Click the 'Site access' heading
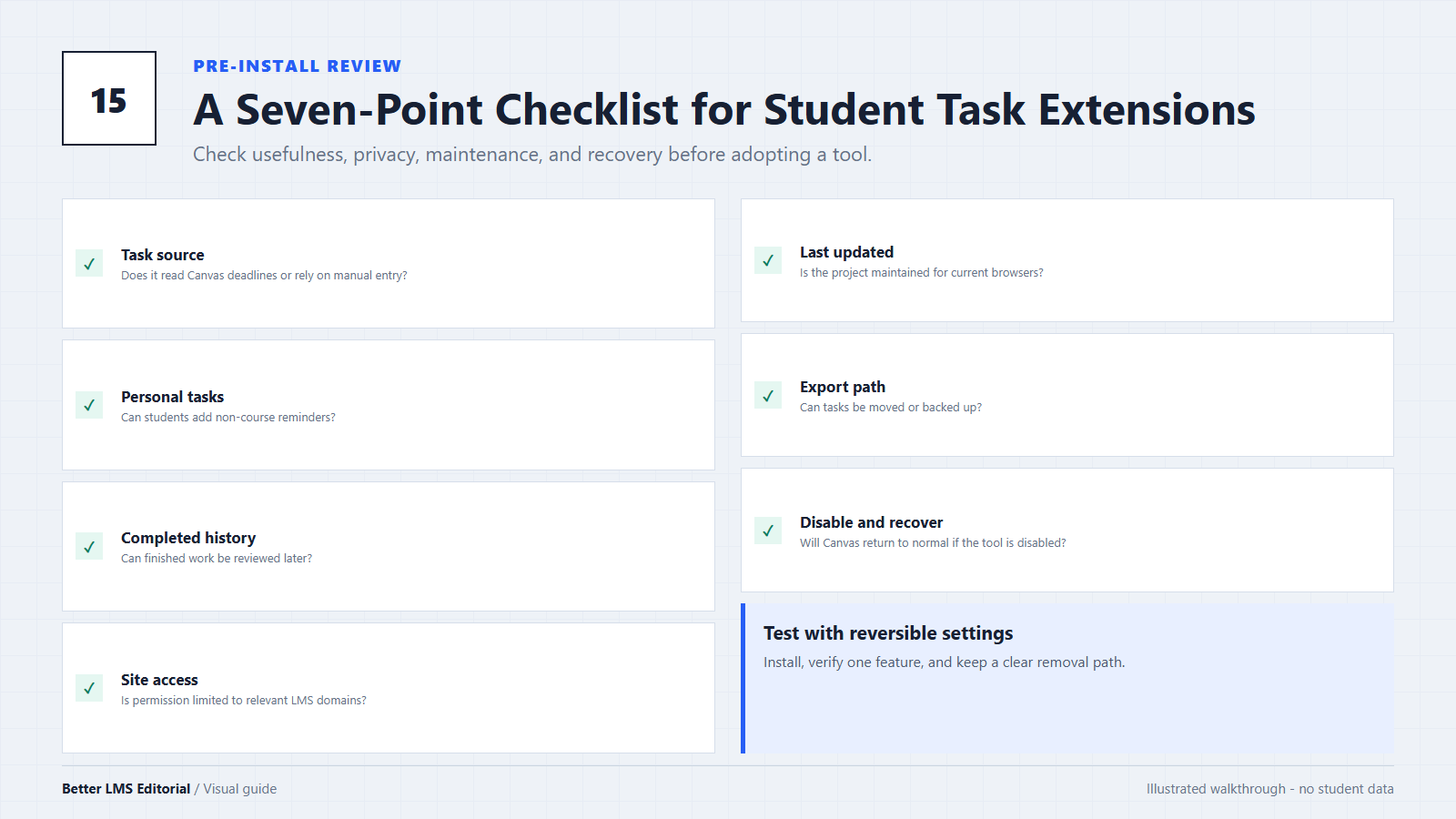 point(159,680)
